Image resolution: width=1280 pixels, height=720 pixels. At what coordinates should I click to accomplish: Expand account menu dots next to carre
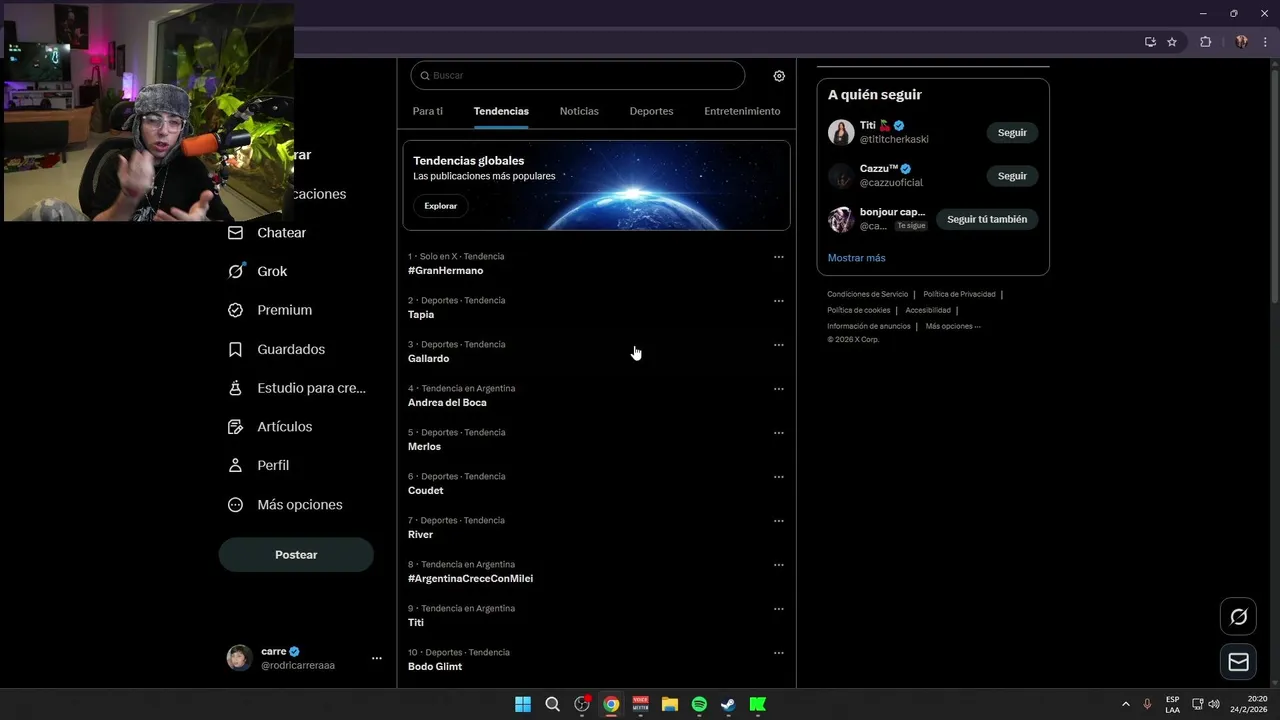pyautogui.click(x=377, y=658)
